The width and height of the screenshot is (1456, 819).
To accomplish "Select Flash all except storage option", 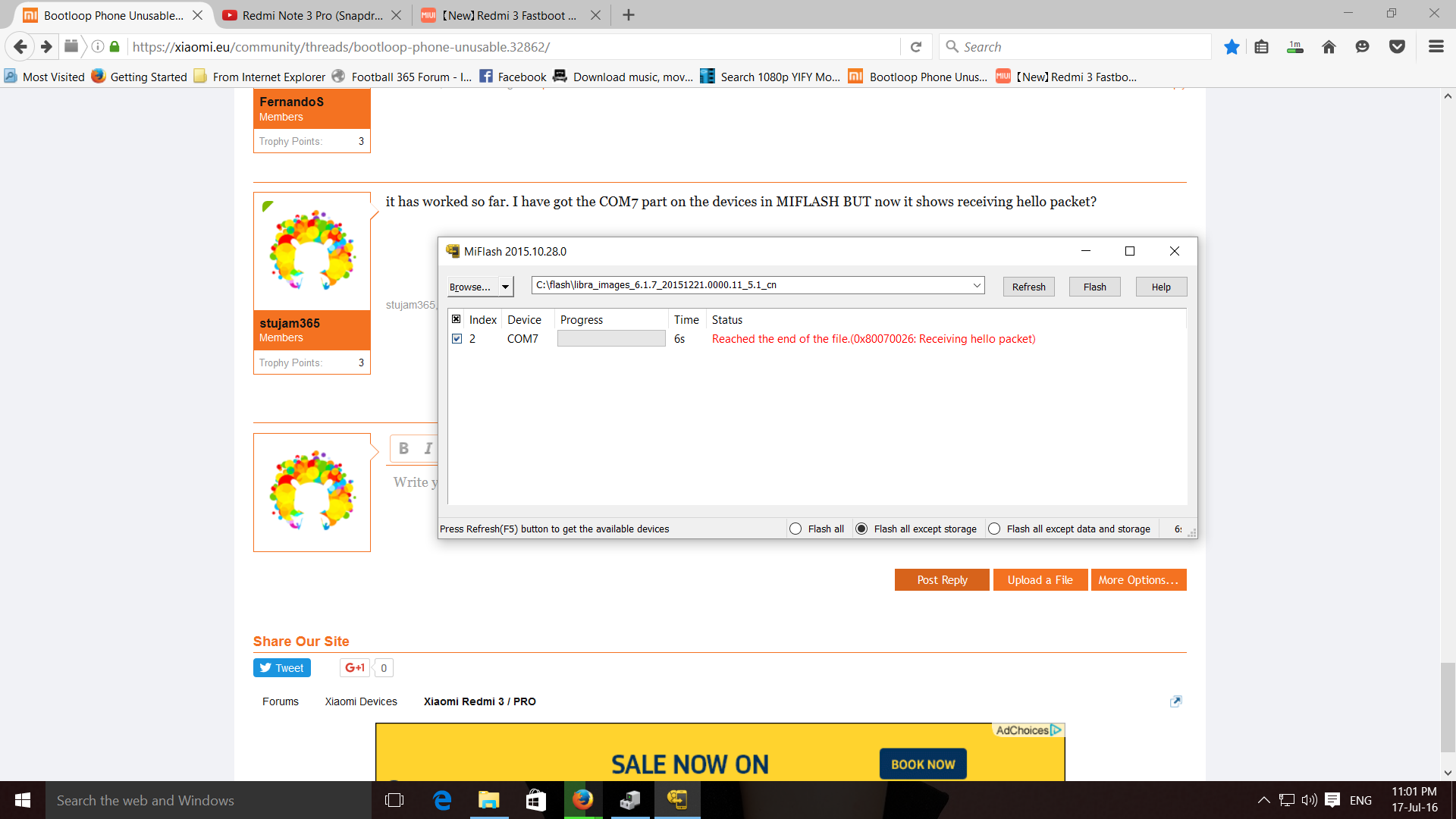I will coord(861,529).
